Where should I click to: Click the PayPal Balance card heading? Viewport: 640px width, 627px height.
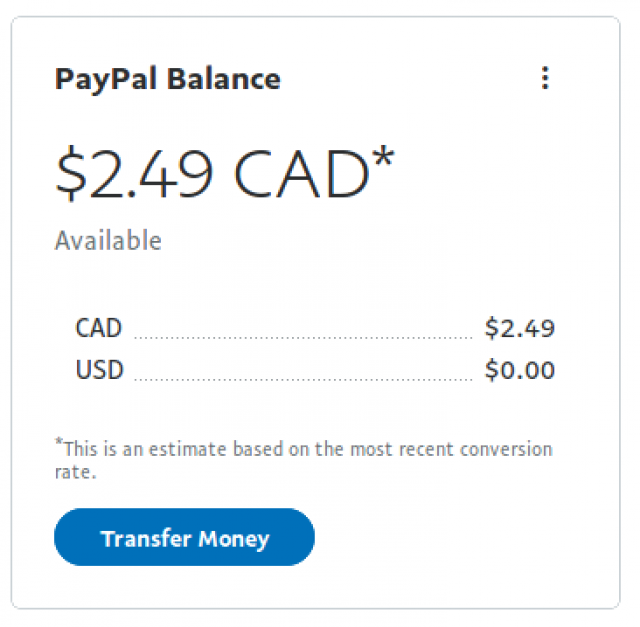[167, 79]
